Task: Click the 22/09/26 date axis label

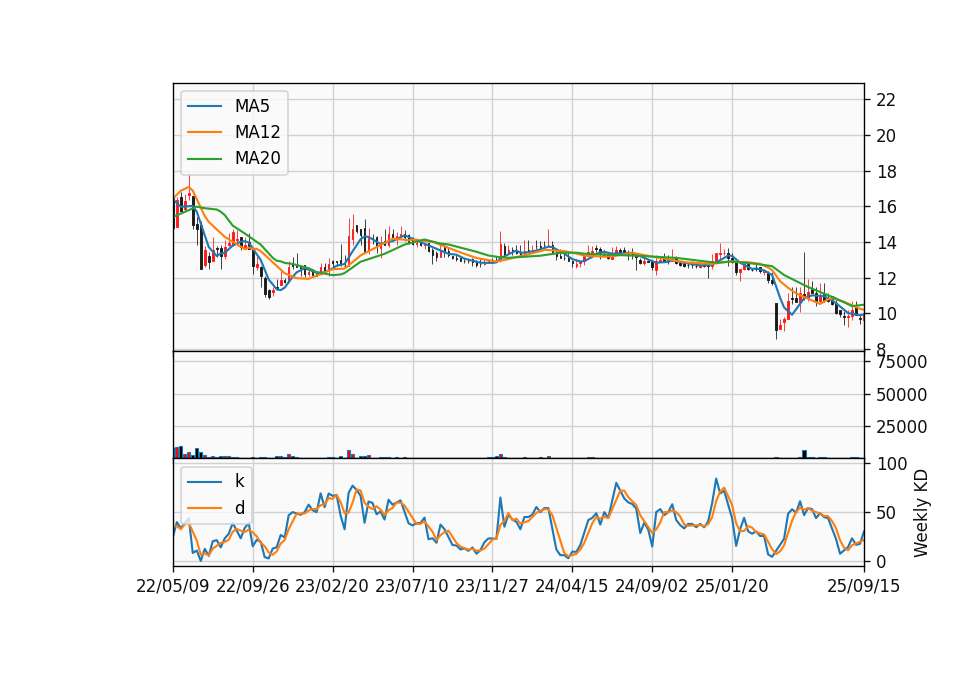Action: click(x=253, y=586)
